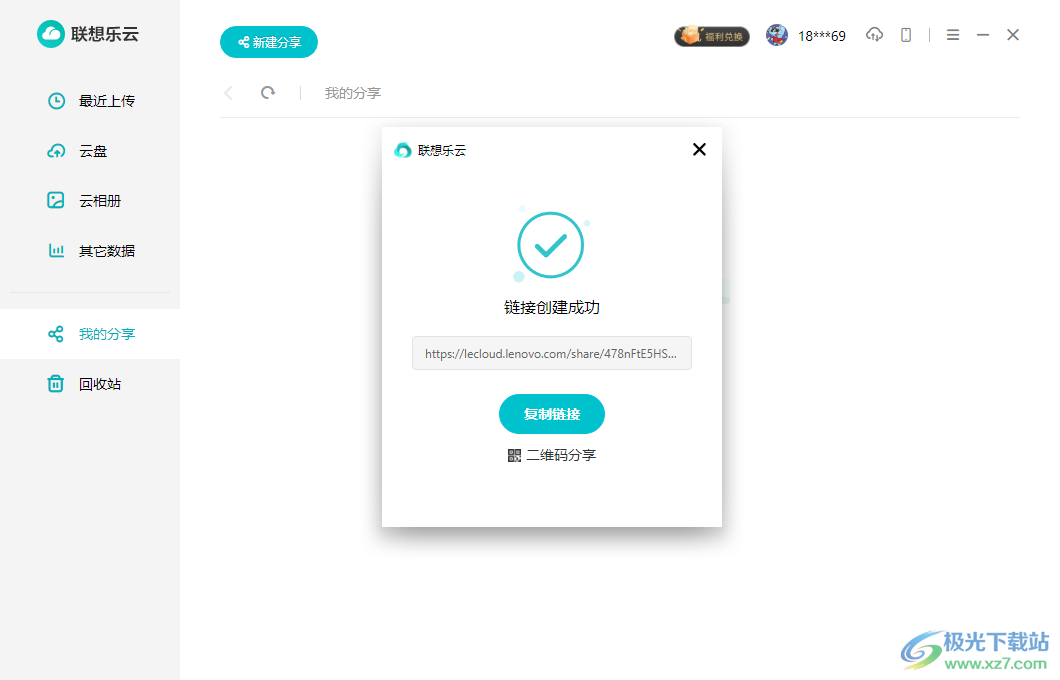Click the 复制链接 copy link button
The height and width of the screenshot is (680, 1060).
552,414
